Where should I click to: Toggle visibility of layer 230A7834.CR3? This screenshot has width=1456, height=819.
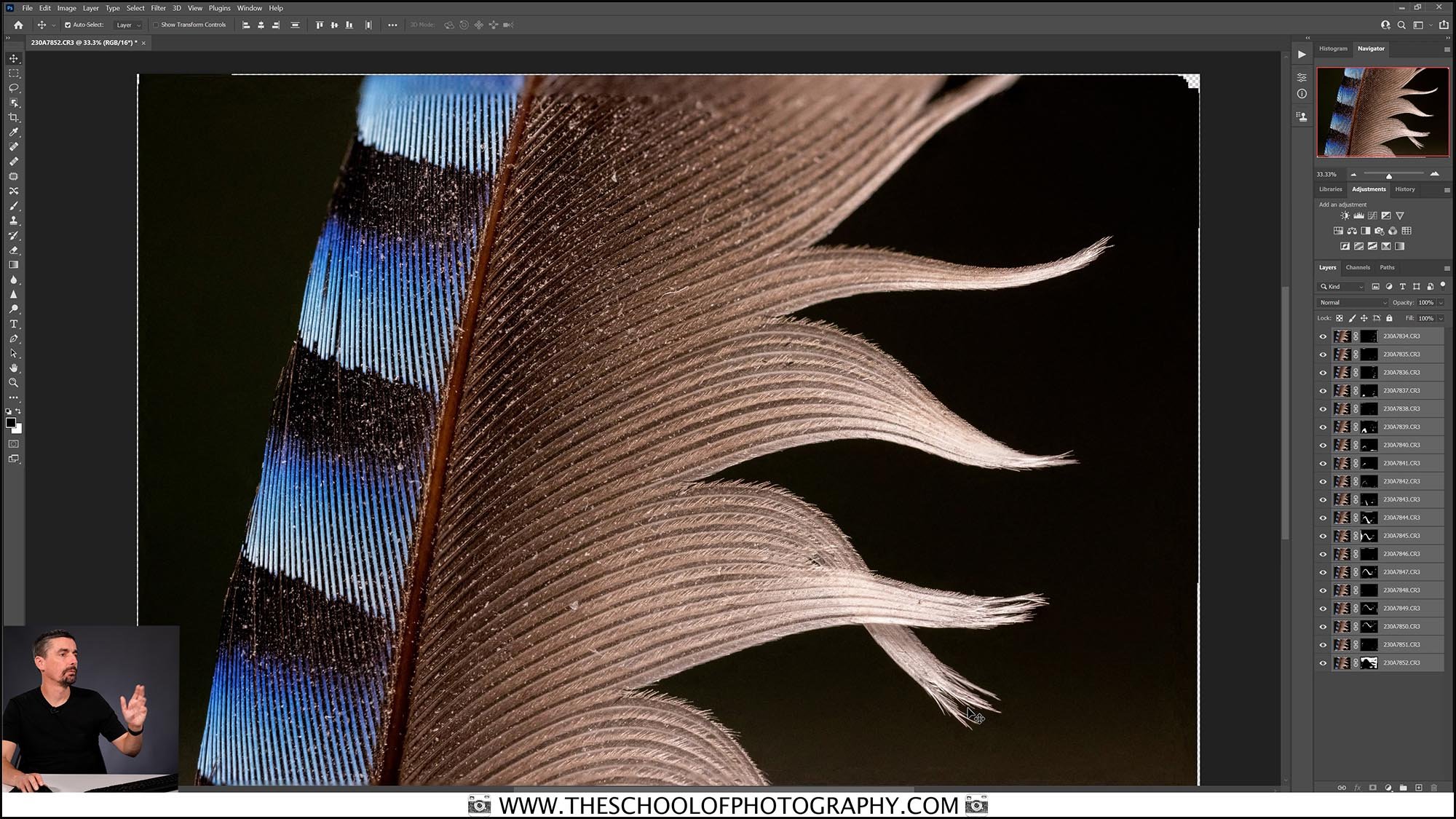click(1323, 336)
